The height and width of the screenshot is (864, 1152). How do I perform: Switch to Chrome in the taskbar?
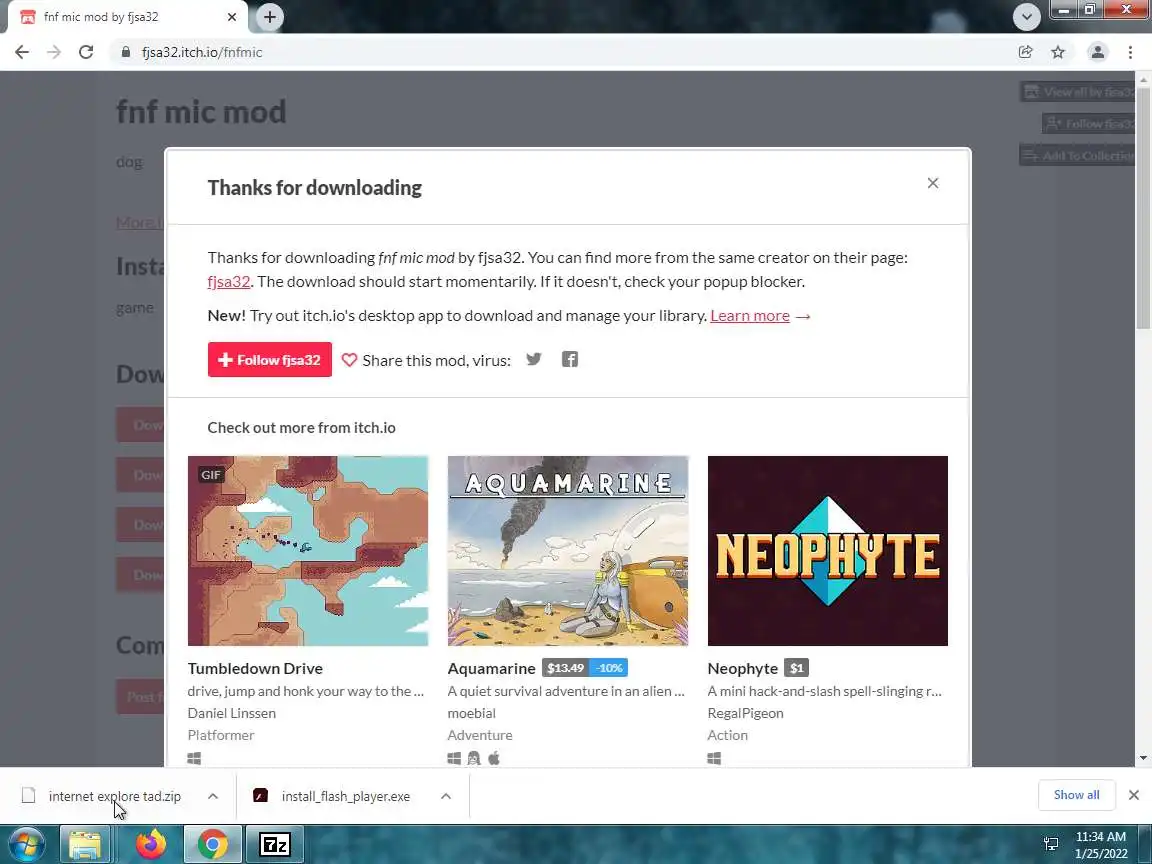coord(212,845)
